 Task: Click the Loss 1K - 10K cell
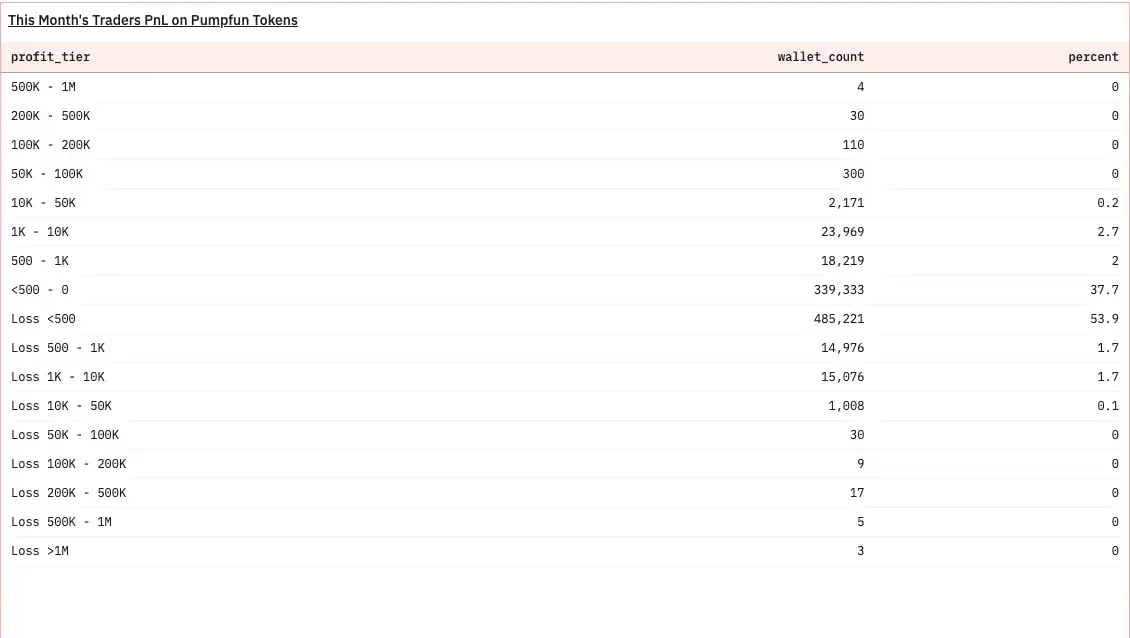click(58, 377)
